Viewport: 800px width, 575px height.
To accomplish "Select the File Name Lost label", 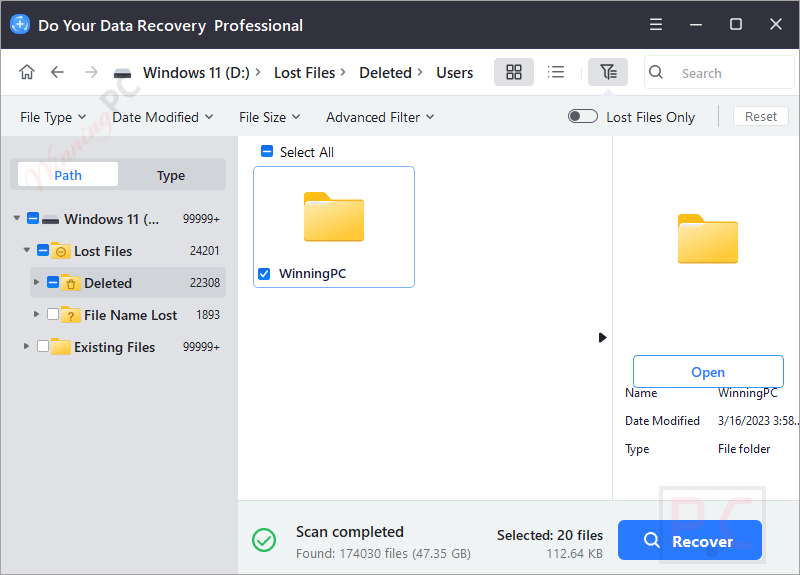I will click(x=130, y=315).
